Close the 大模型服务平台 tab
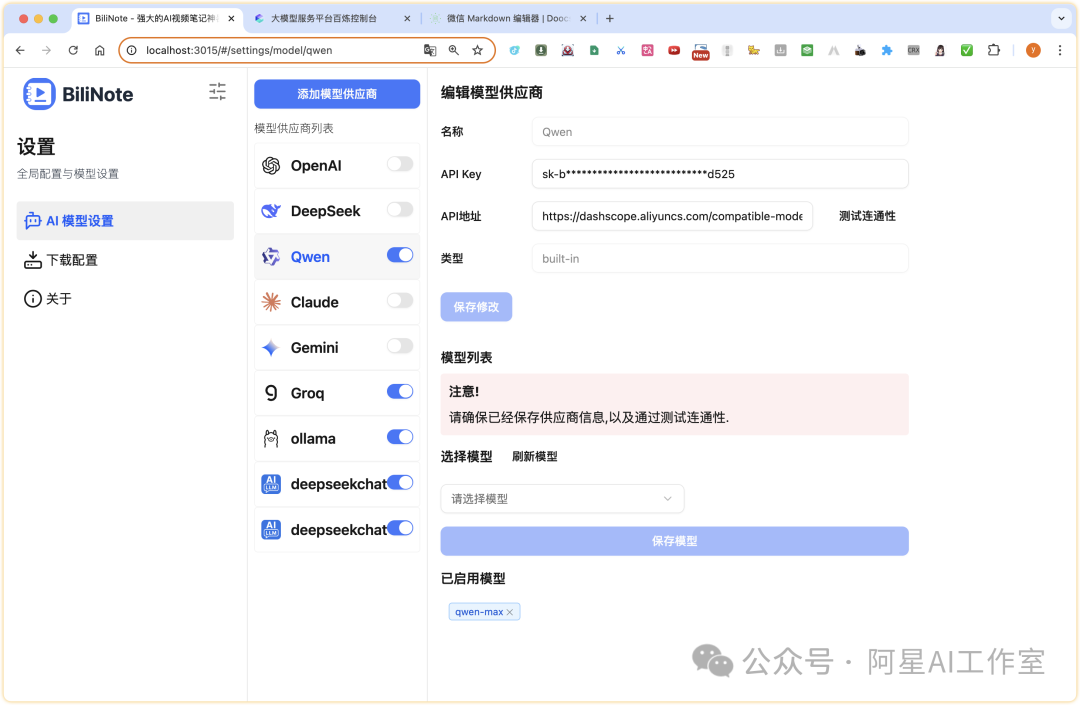This screenshot has width=1080, height=705. (407, 19)
